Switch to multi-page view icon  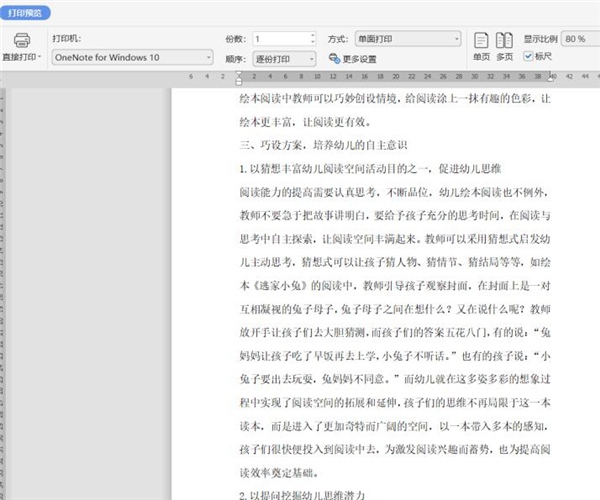pyautogui.click(x=505, y=40)
